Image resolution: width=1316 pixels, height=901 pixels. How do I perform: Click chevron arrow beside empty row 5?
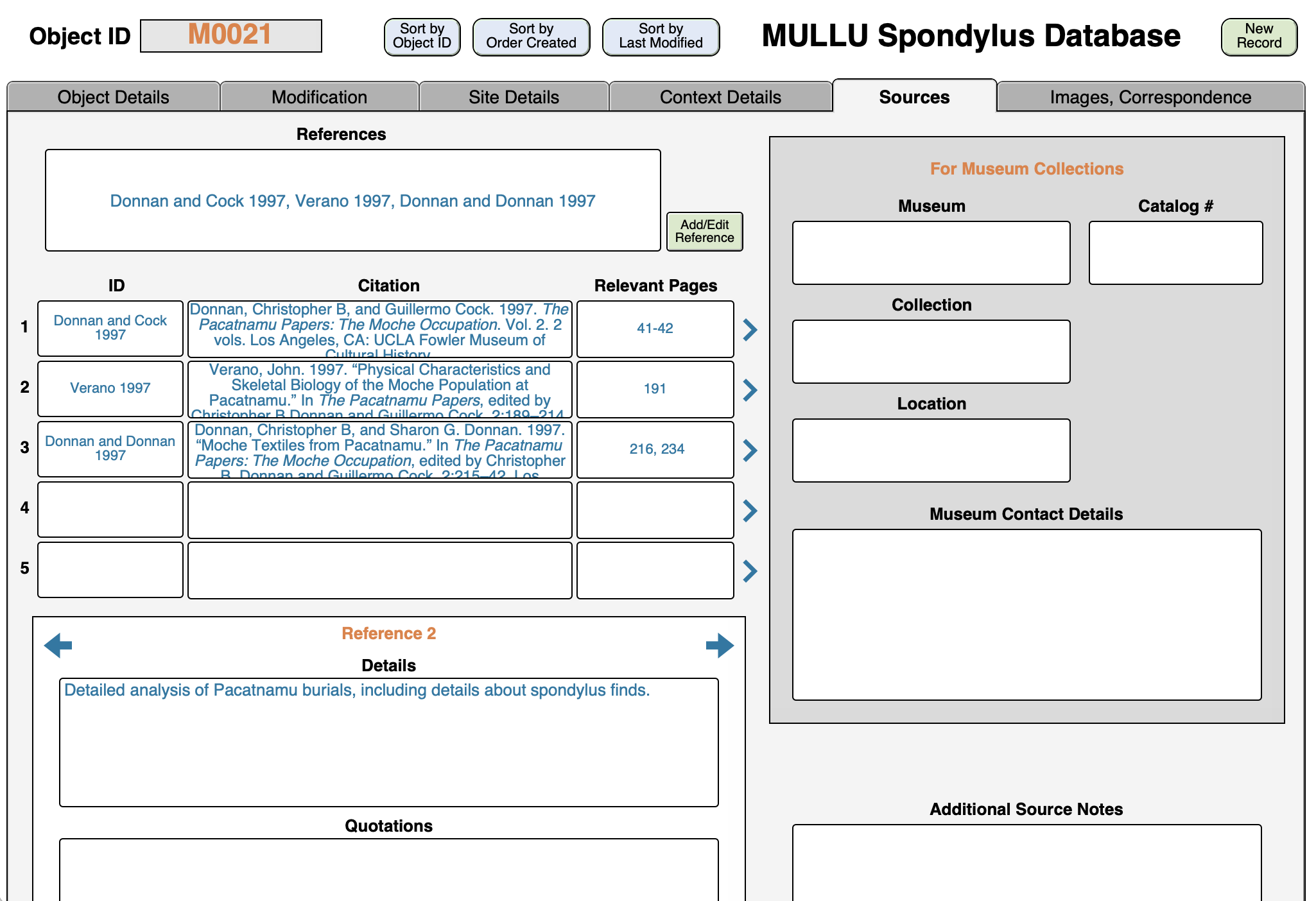click(x=750, y=571)
